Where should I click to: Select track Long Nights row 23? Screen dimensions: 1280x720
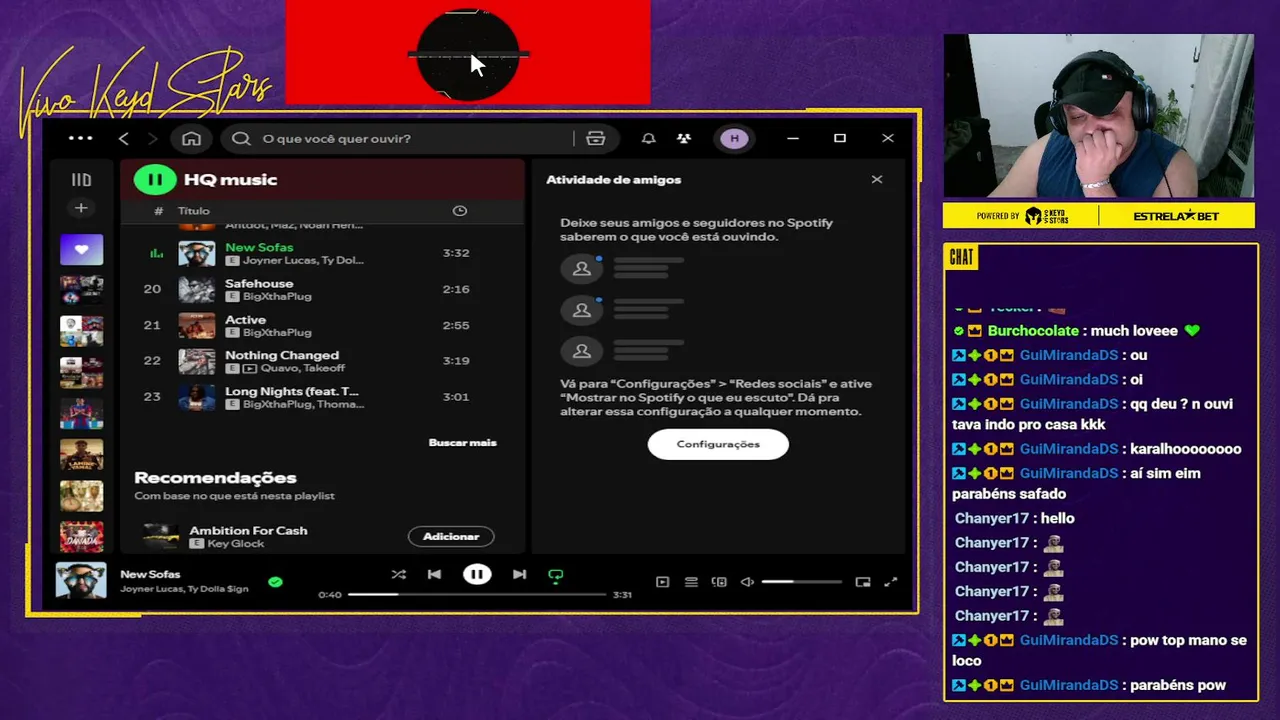pyautogui.click(x=322, y=397)
